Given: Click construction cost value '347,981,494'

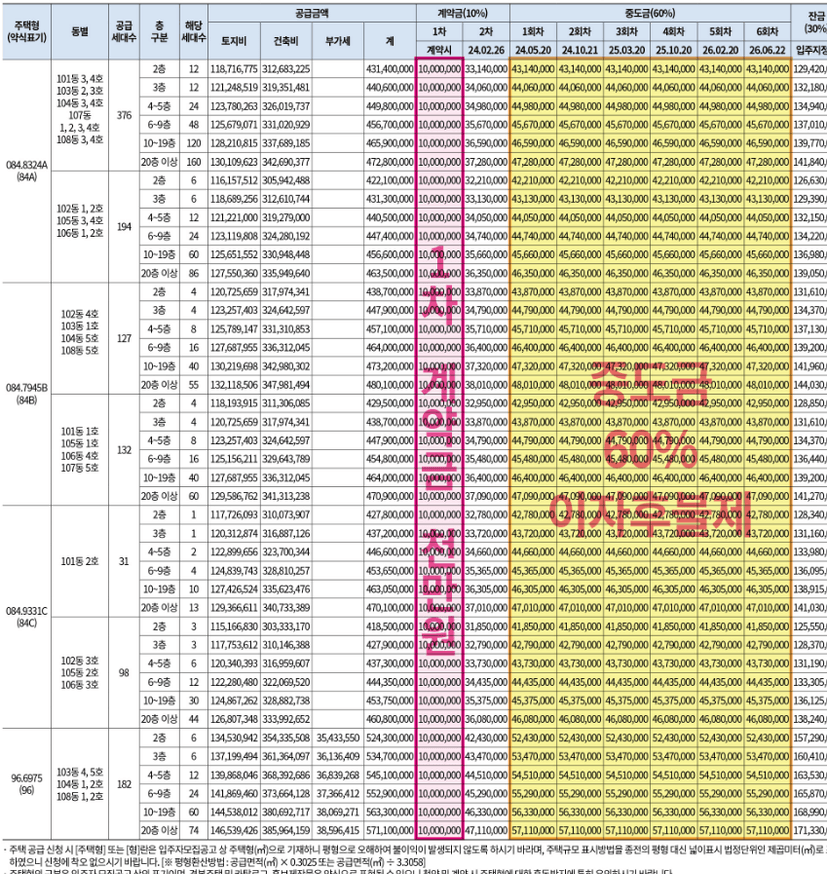Looking at the screenshot, I should pyautogui.click(x=286, y=385).
